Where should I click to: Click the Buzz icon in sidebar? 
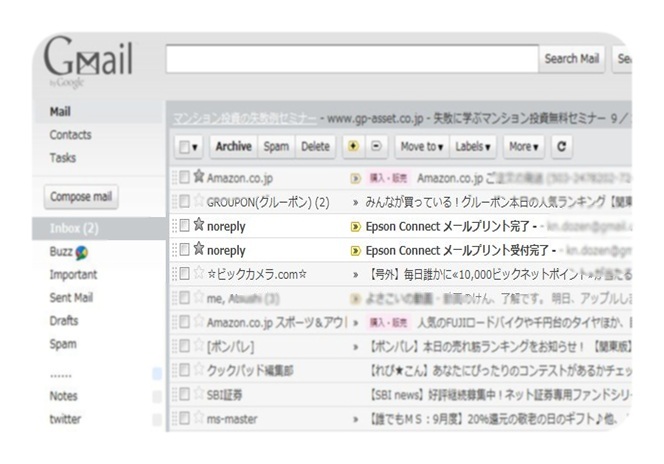81,253
